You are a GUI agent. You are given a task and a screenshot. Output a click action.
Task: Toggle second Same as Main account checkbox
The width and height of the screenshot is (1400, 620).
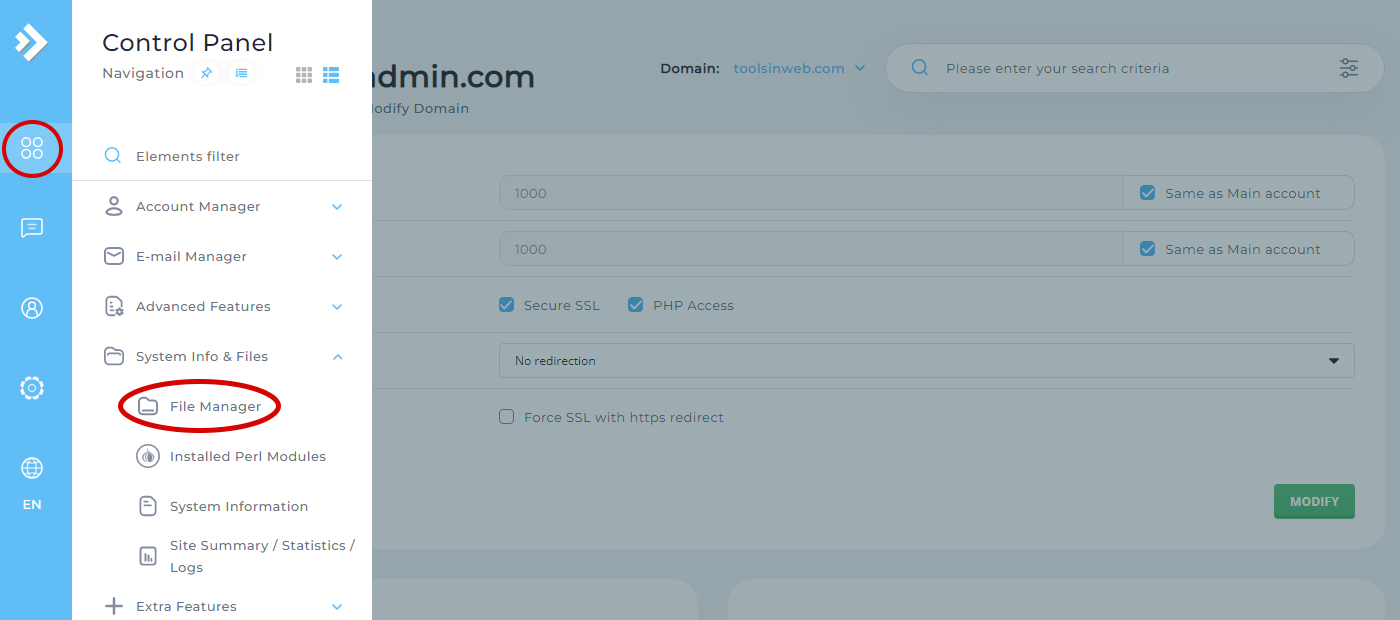coord(1148,249)
